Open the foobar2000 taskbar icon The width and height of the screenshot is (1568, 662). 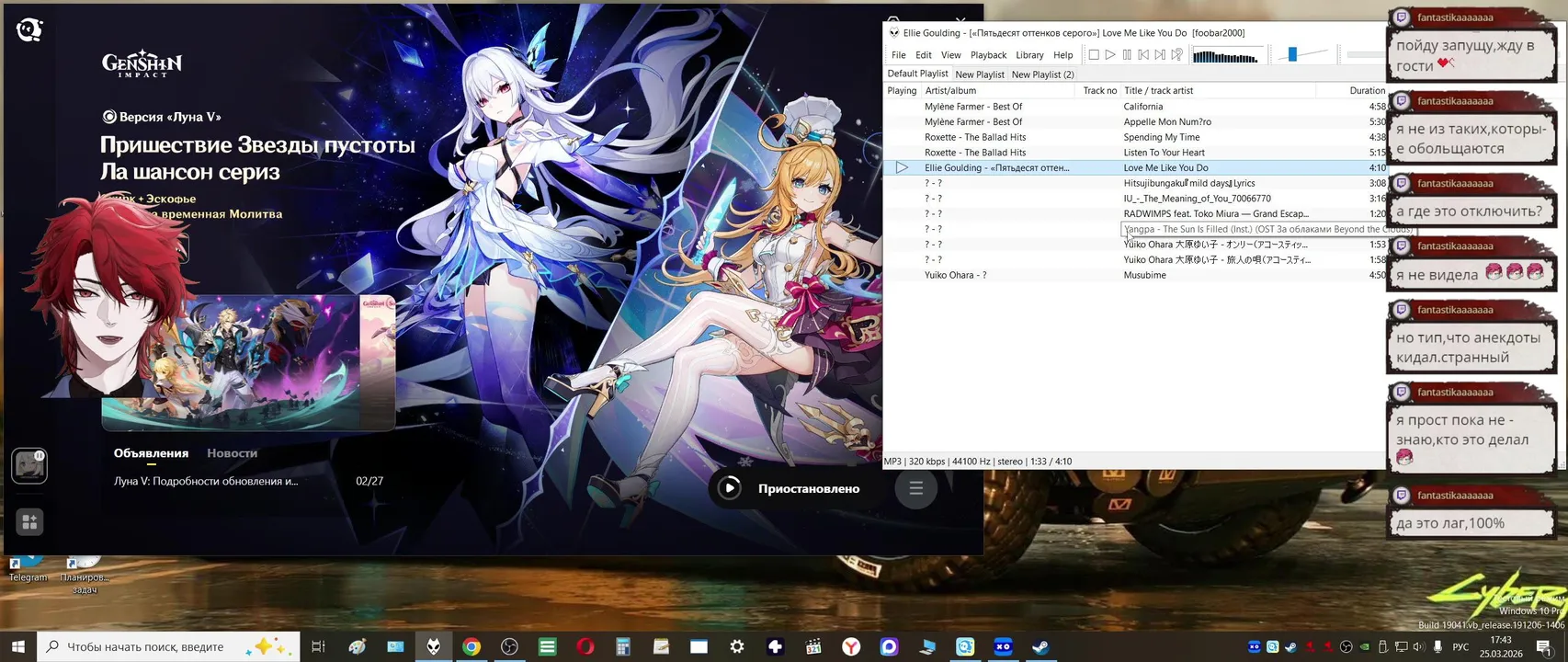click(x=433, y=646)
